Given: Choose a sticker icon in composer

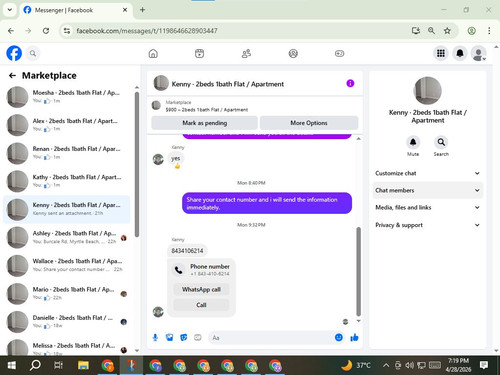Looking at the screenshot, I should point(184,338).
